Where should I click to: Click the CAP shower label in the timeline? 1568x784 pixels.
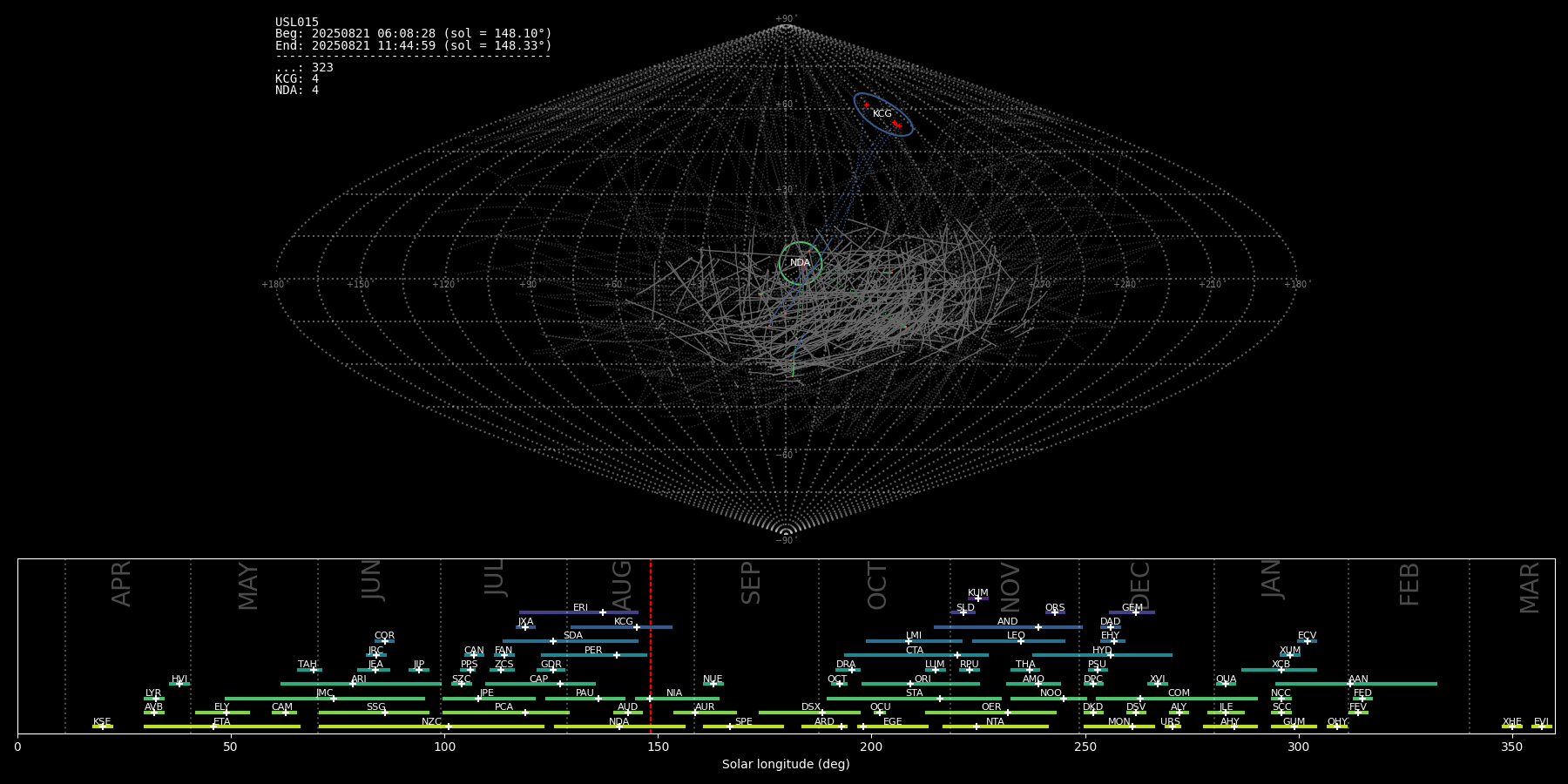[x=539, y=679]
